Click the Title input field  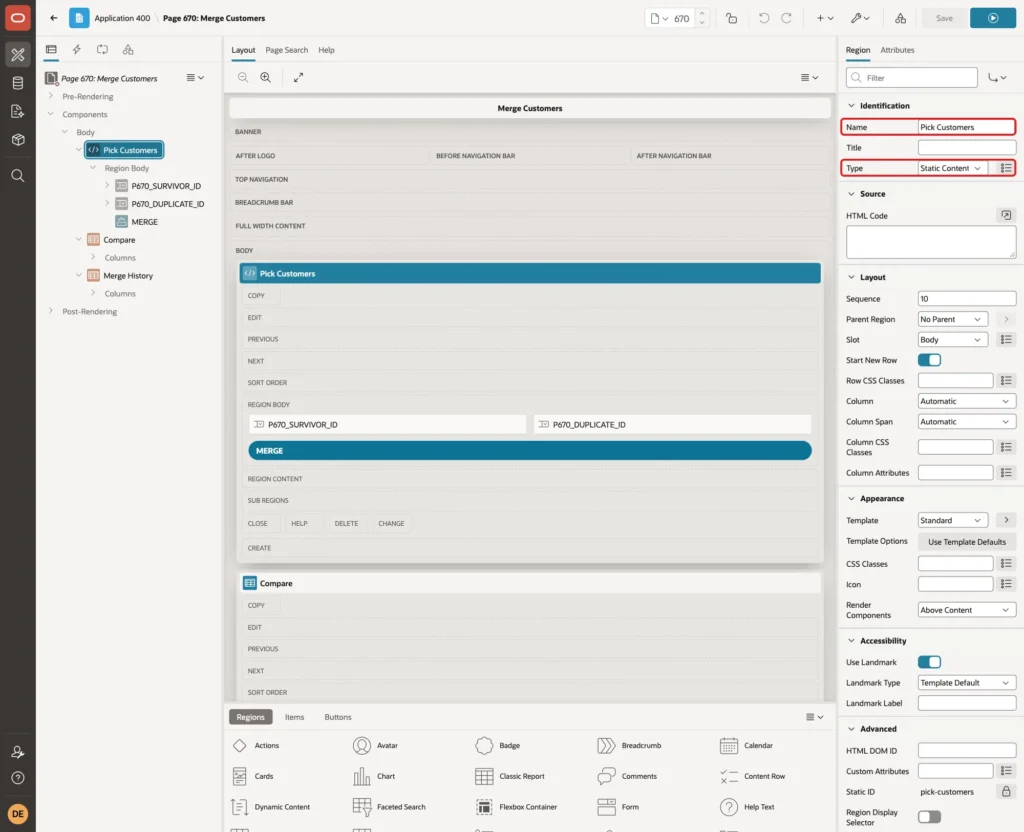click(967, 148)
